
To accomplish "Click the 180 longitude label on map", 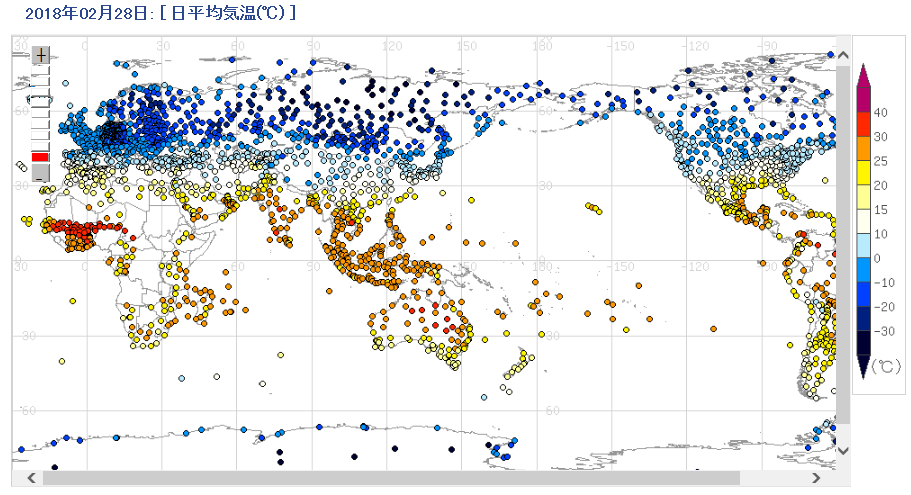I will [543, 45].
